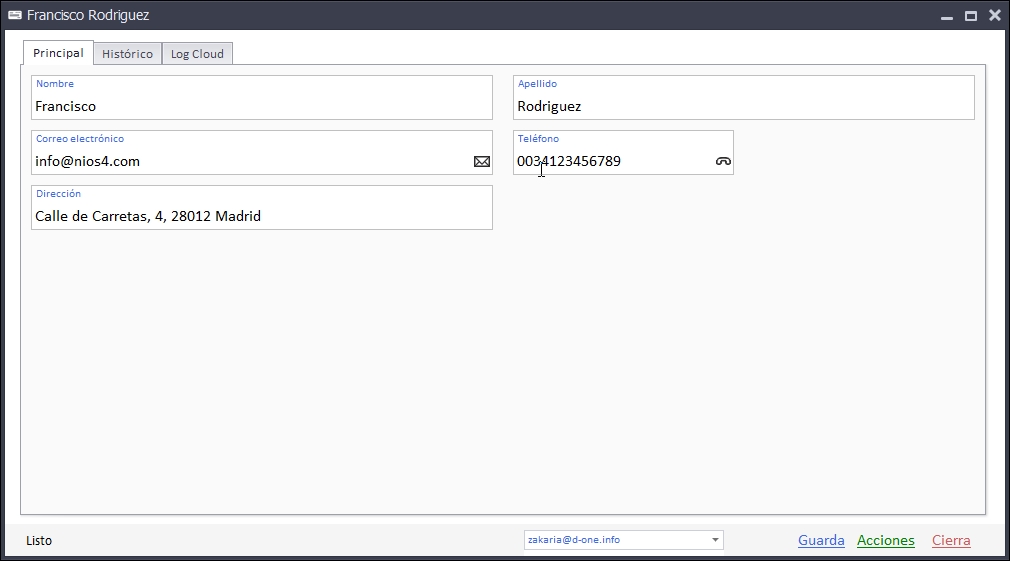Click into the Apellido field with Rodriguez
Viewport: 1010px width, 561px height.
[x=743, y=106]
